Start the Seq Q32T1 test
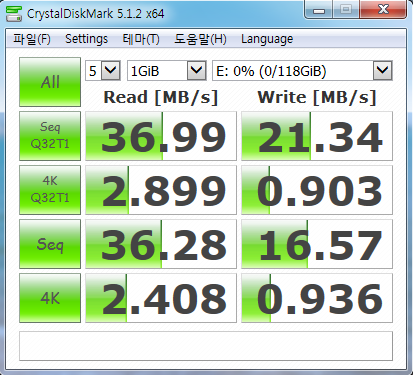 [x=50, y=136]
